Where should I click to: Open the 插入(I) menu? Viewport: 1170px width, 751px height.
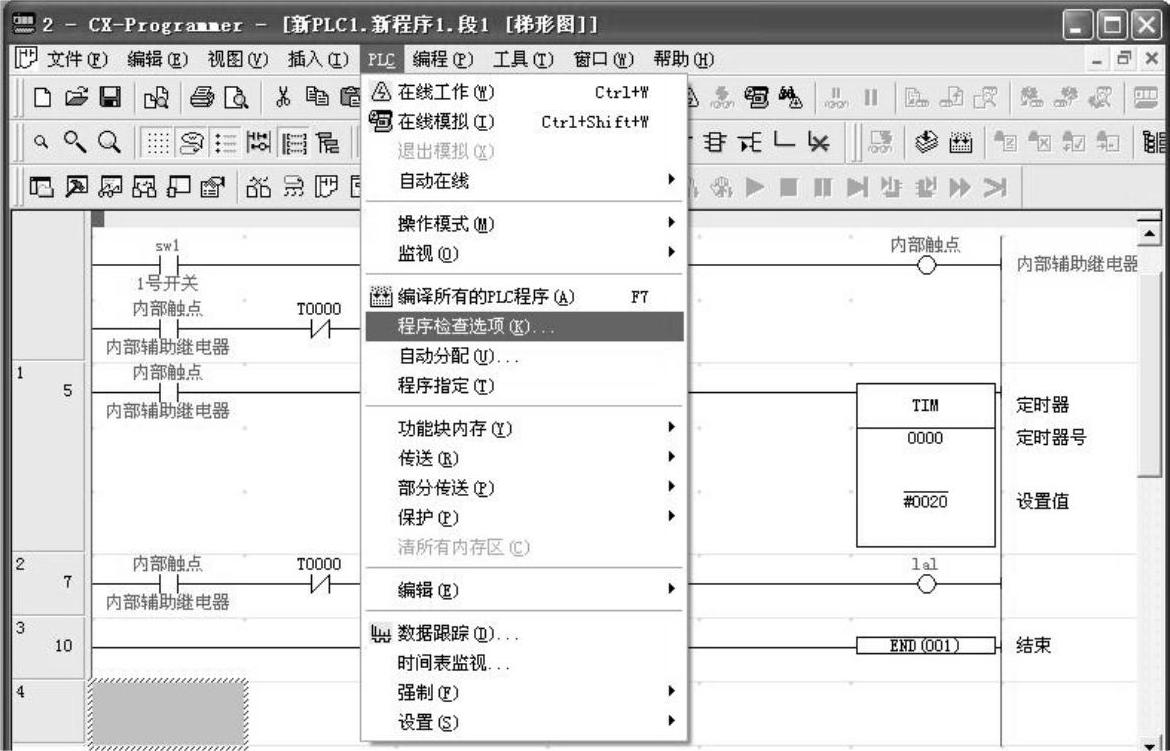(x=318, y=59)
